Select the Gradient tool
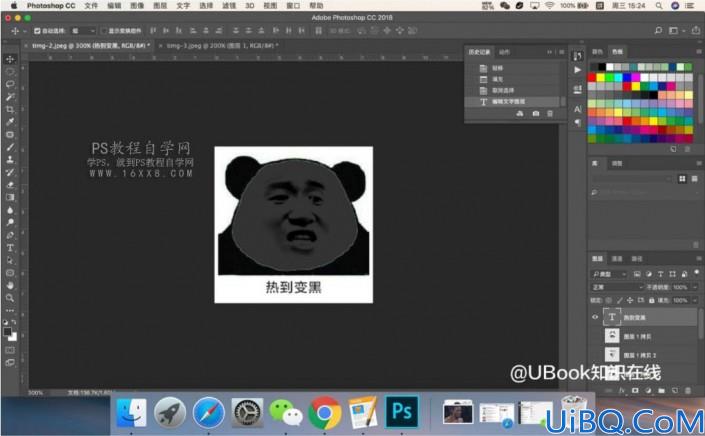The image size is (705, 436). [10, 197]
